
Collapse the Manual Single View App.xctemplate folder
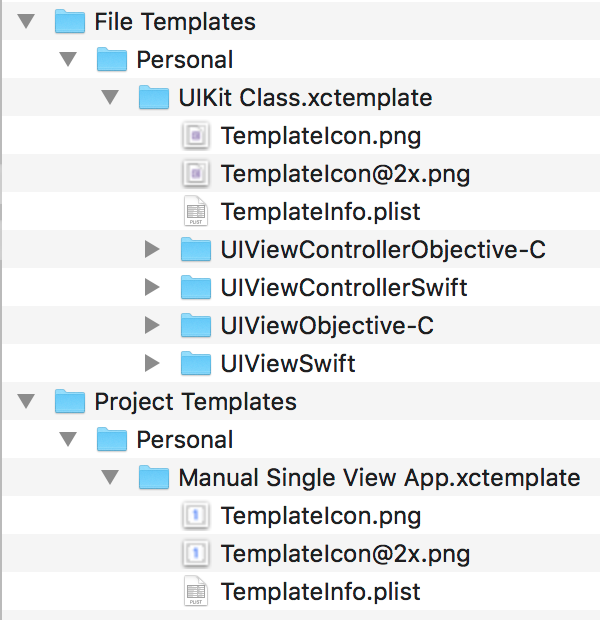click(x=110, y=477)
